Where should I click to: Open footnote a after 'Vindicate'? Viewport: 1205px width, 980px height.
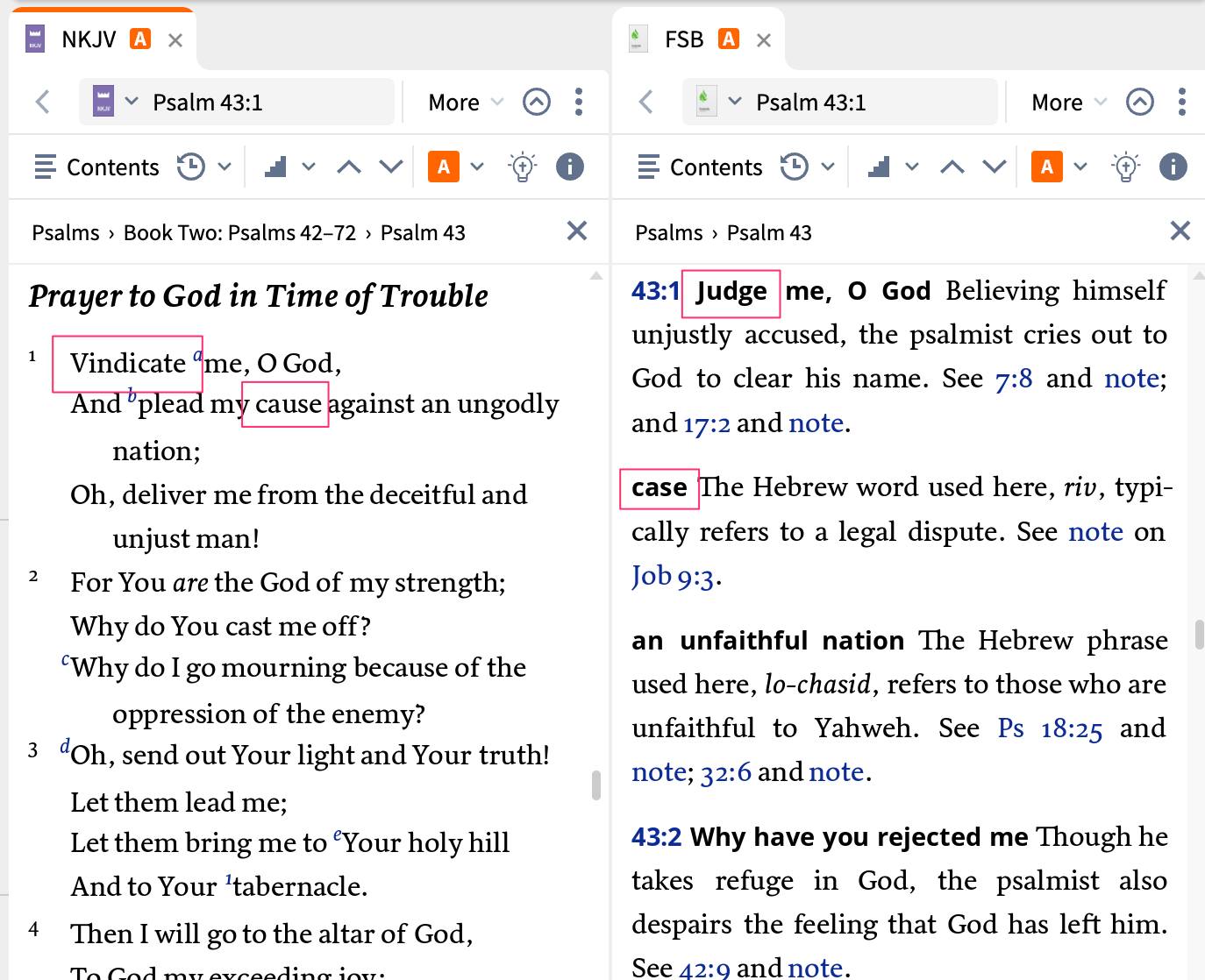(198, 356)
